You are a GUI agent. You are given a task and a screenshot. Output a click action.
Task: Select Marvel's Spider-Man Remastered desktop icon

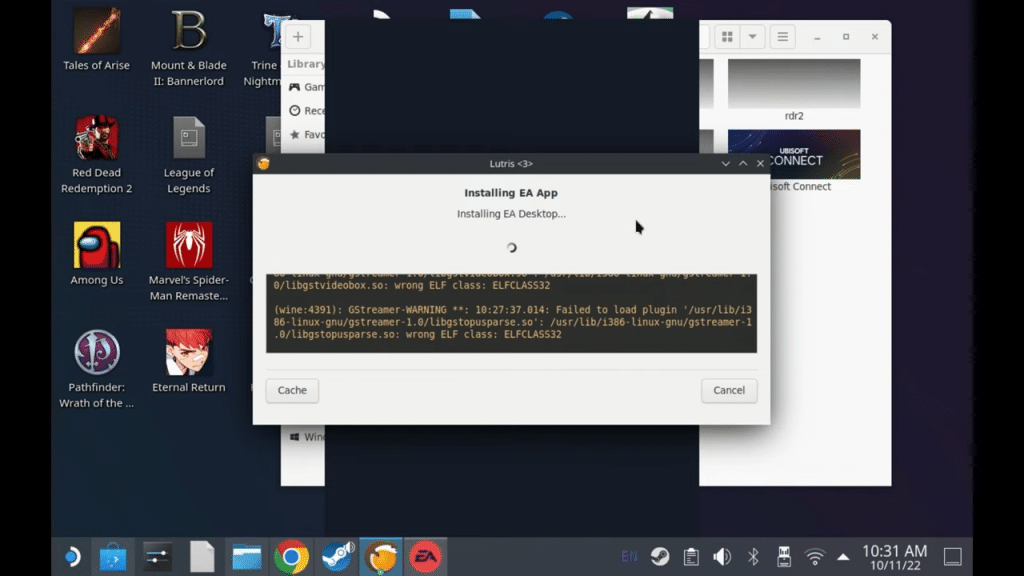point(189,261)
